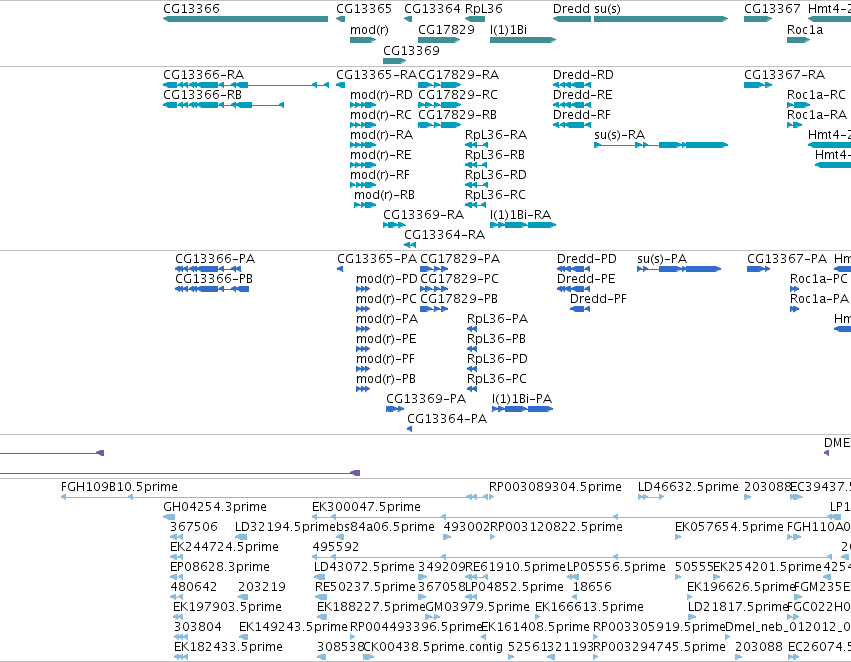
Task: Select the Dredd-PF protein
Action: click(x=580, y=309)
